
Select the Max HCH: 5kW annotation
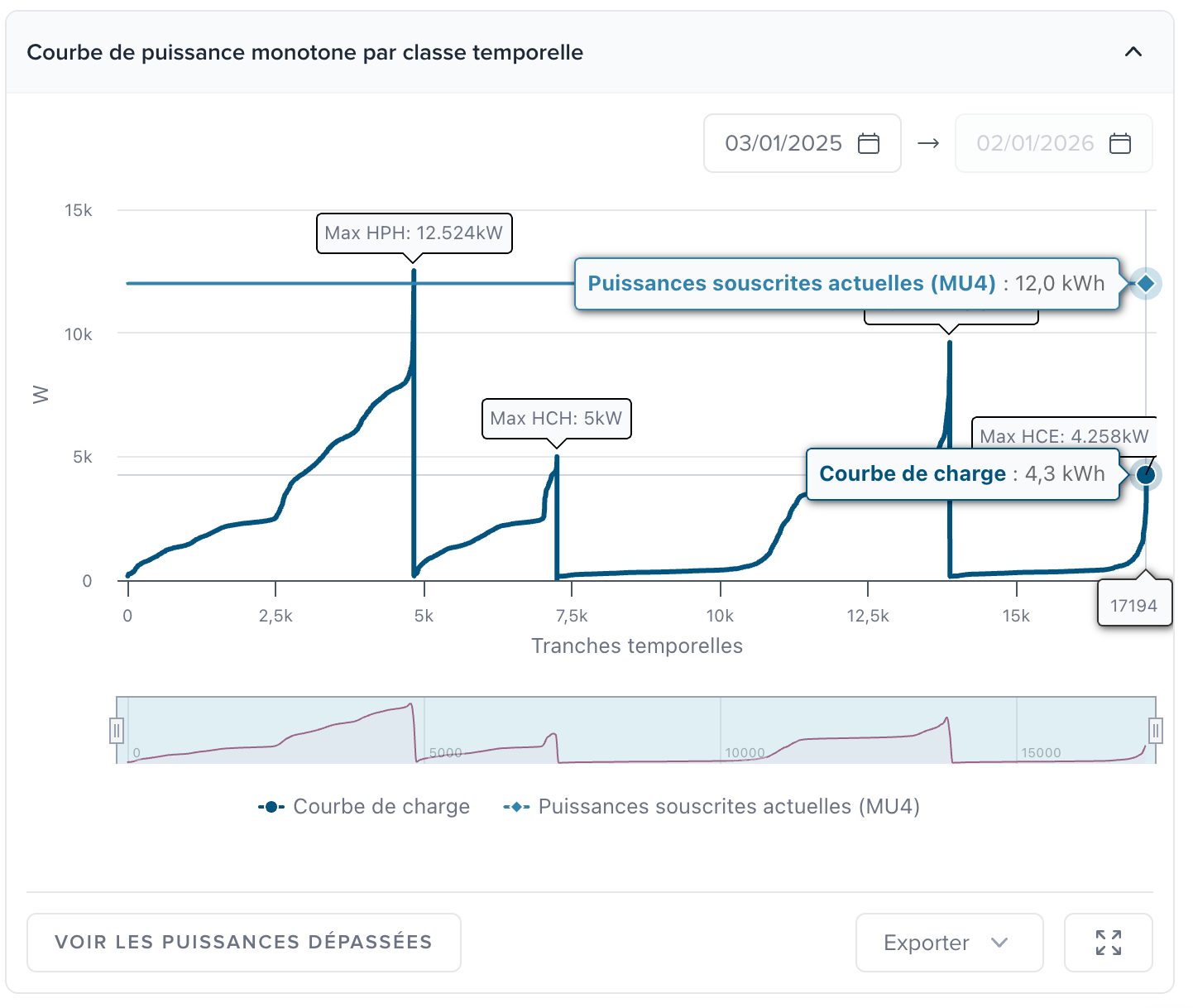click(x=557, y=419)
